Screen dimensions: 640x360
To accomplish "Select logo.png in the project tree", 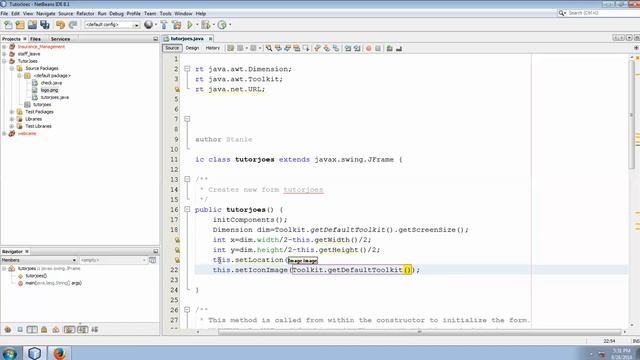I will click(x=49, y=90).
